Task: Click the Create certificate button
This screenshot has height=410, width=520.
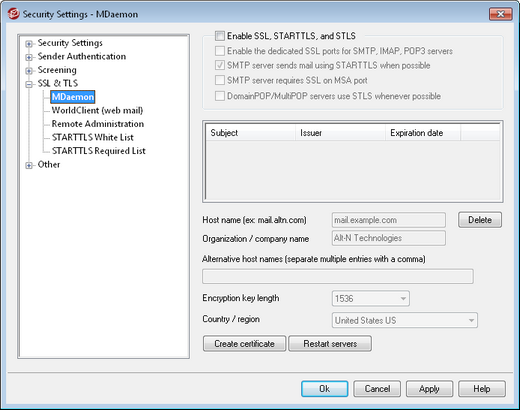Action: (x=244, y=343)
